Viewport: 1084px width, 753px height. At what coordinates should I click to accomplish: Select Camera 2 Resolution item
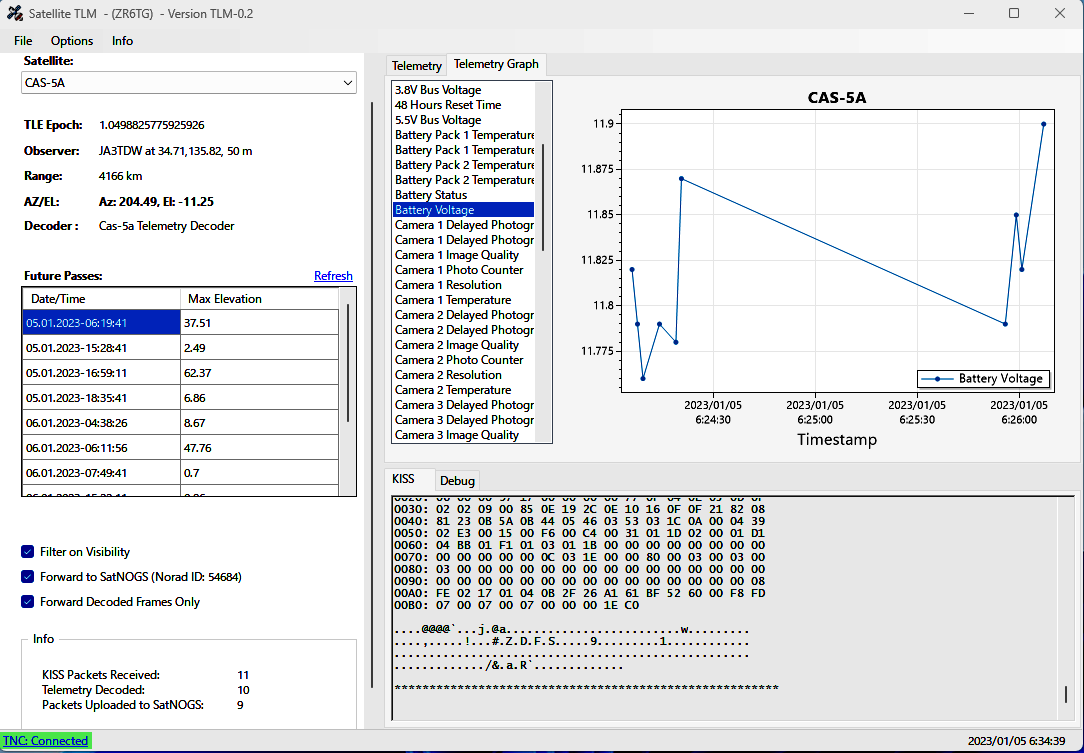pos(464,375)
